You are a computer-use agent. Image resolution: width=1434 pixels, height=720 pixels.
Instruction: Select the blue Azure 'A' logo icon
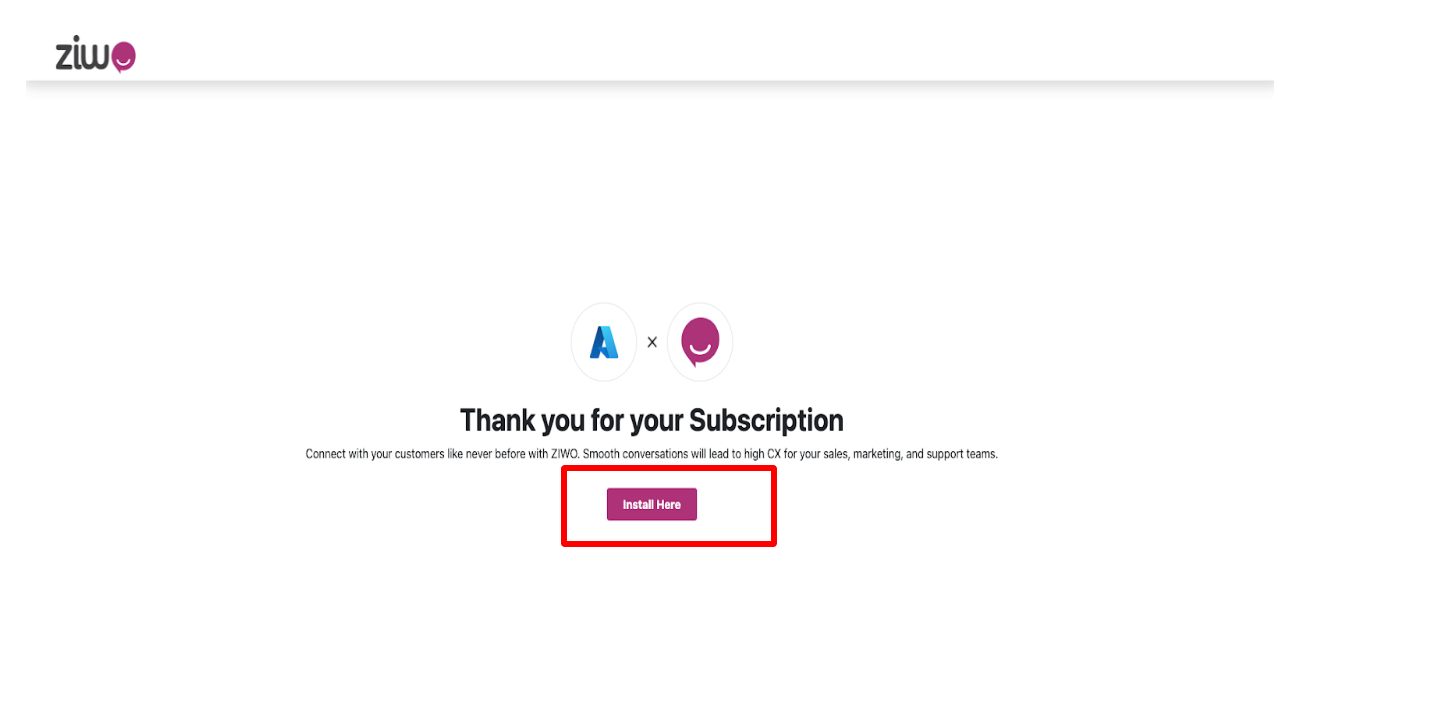point(604,342)
